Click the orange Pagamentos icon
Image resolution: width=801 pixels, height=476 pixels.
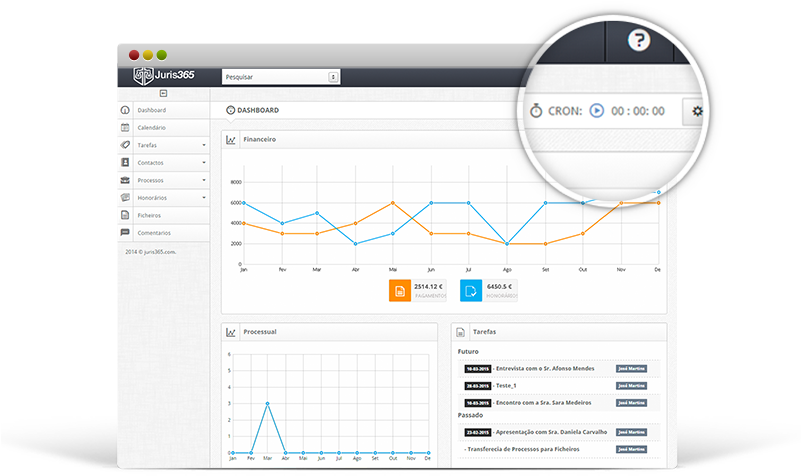[x=400, y=291]
